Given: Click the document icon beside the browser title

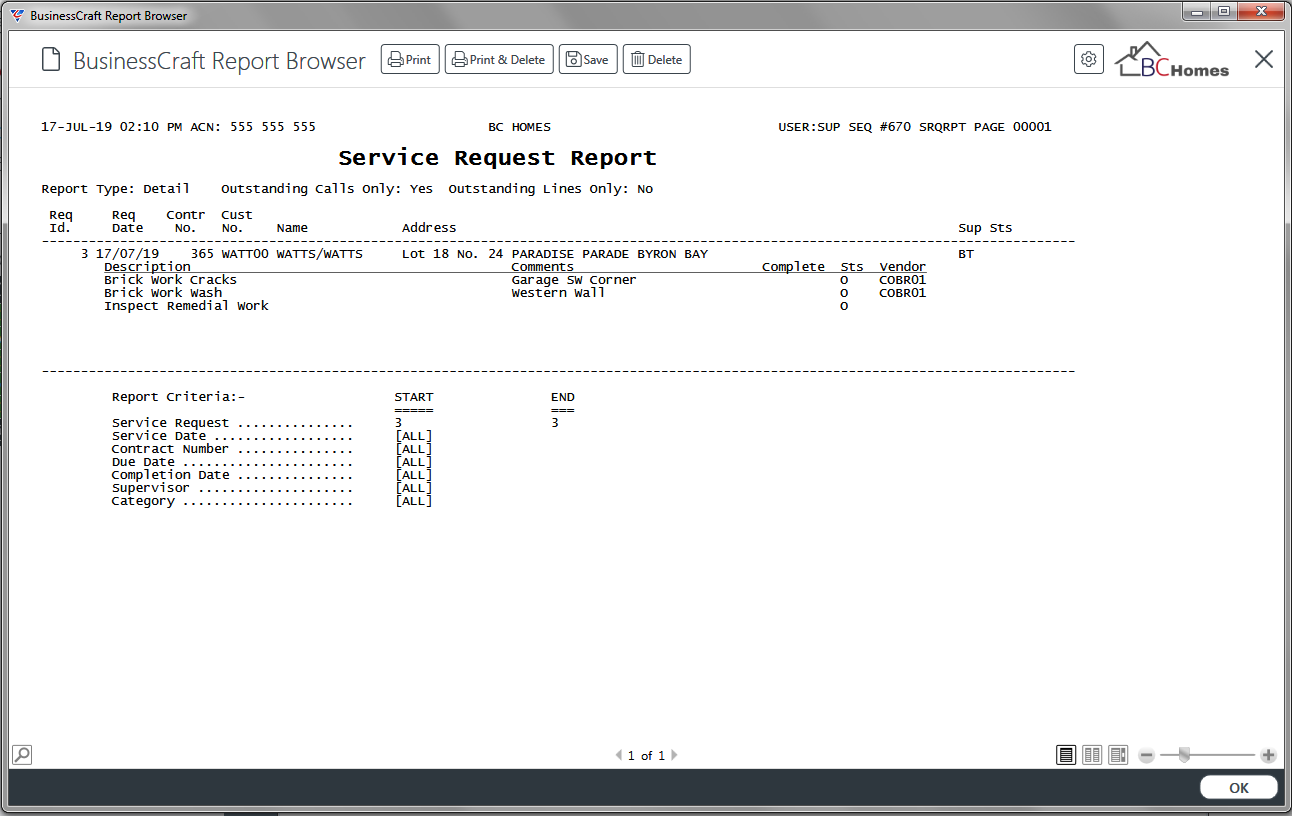Looking at the screenshot, I should (50, 60).
